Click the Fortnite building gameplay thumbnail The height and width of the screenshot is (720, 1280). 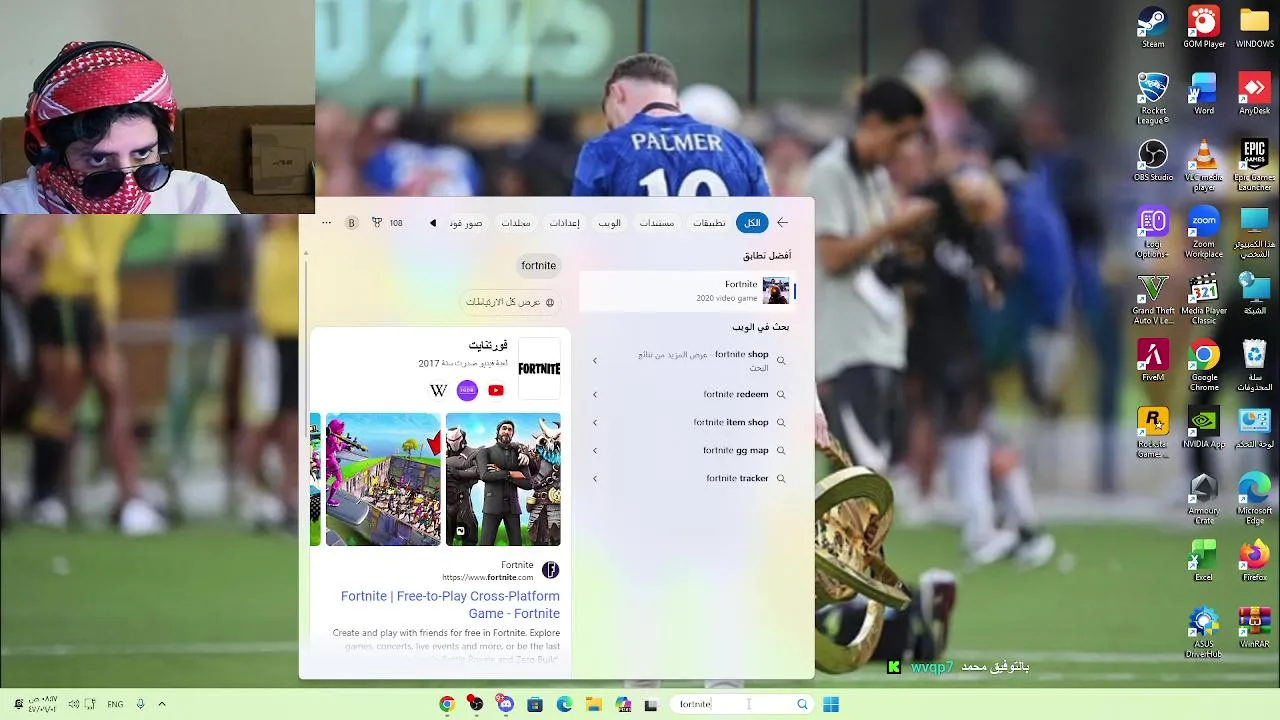(383, 479)
